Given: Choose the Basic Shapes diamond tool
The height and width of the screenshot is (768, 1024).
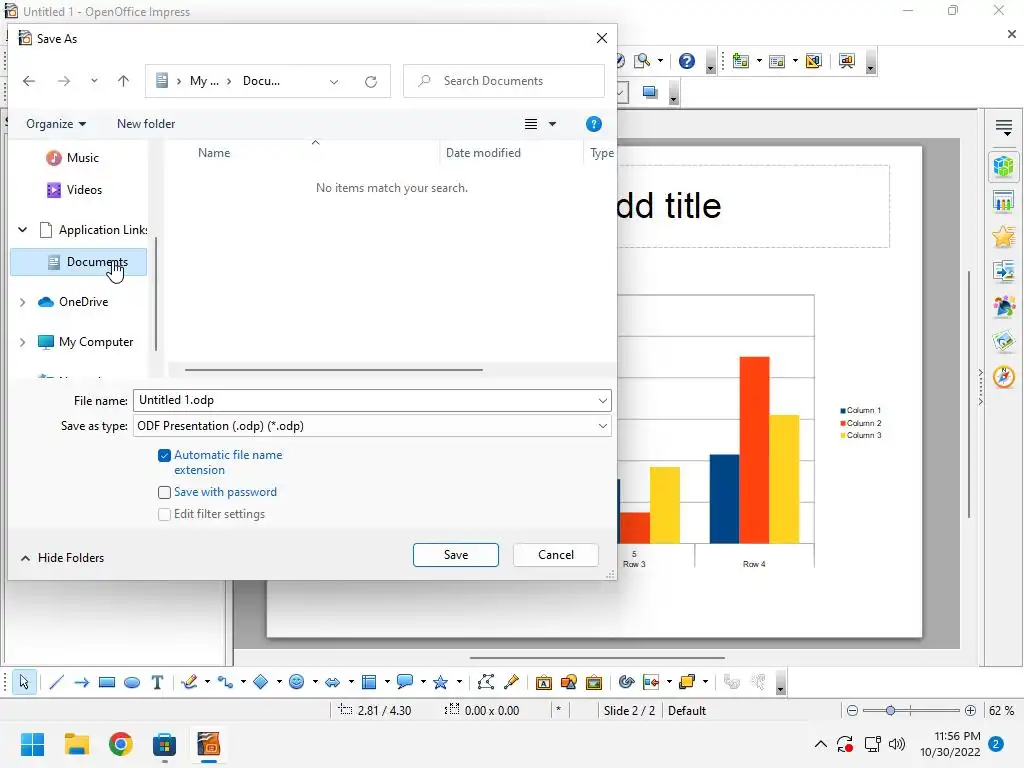Looking at the screenshot, I should pos(261,682).
